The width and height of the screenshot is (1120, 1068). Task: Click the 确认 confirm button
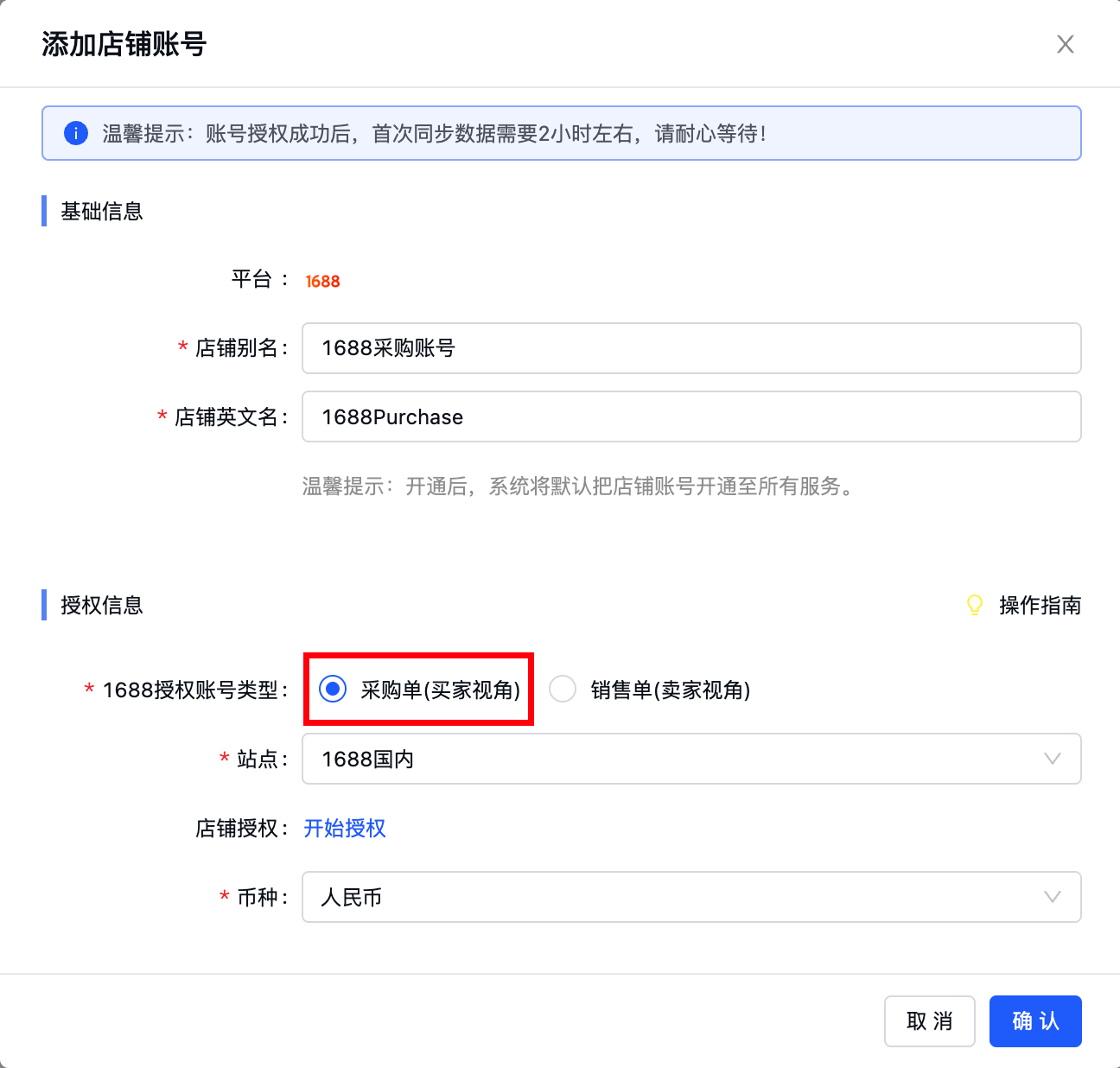pos(1035,1021)
